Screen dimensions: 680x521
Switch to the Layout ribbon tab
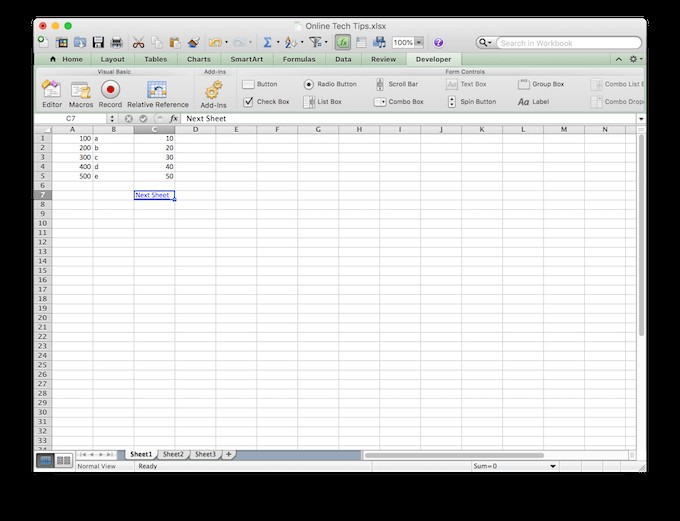coord(112,59)
